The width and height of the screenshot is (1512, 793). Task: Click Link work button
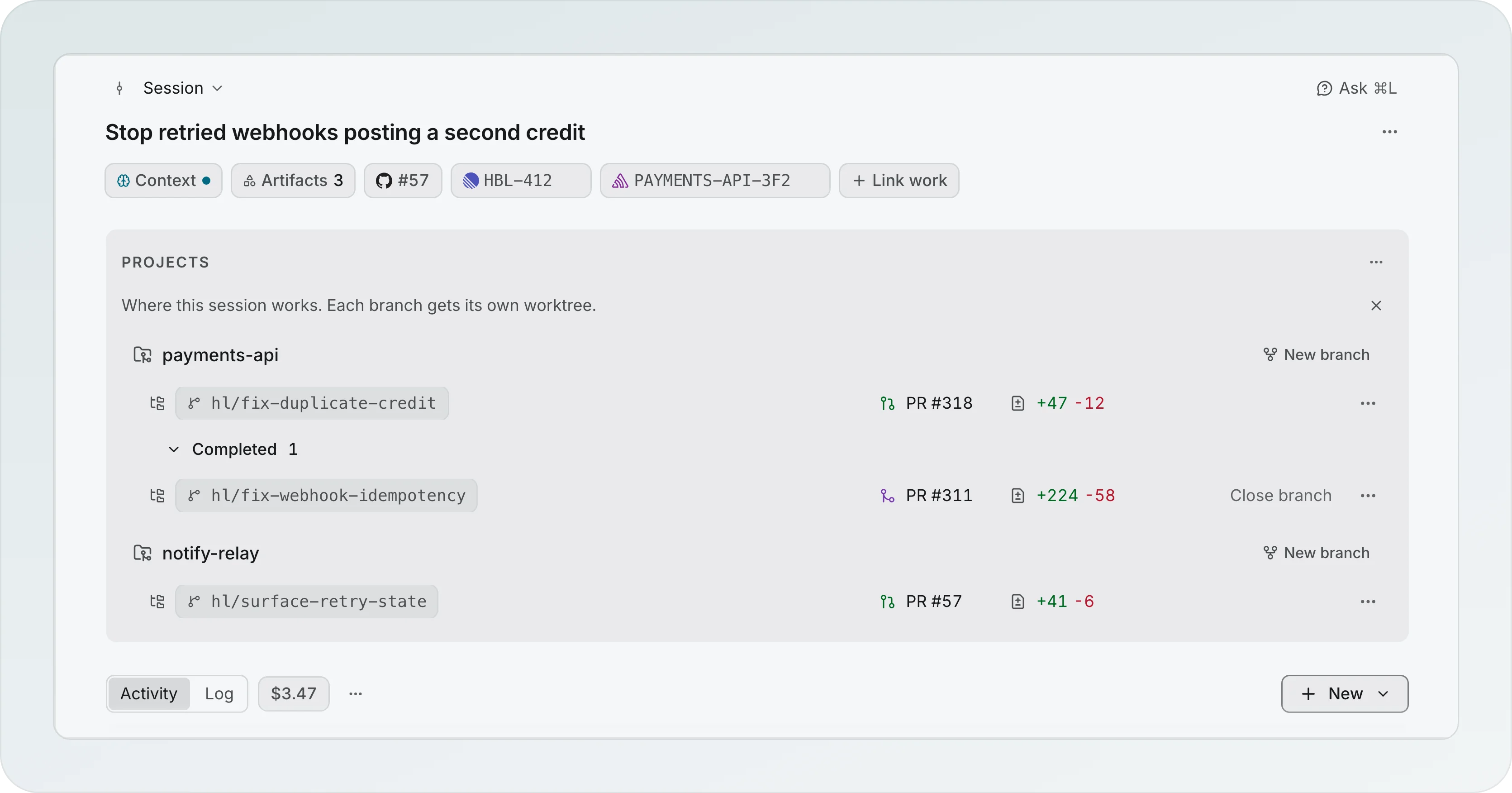(899, 180)
